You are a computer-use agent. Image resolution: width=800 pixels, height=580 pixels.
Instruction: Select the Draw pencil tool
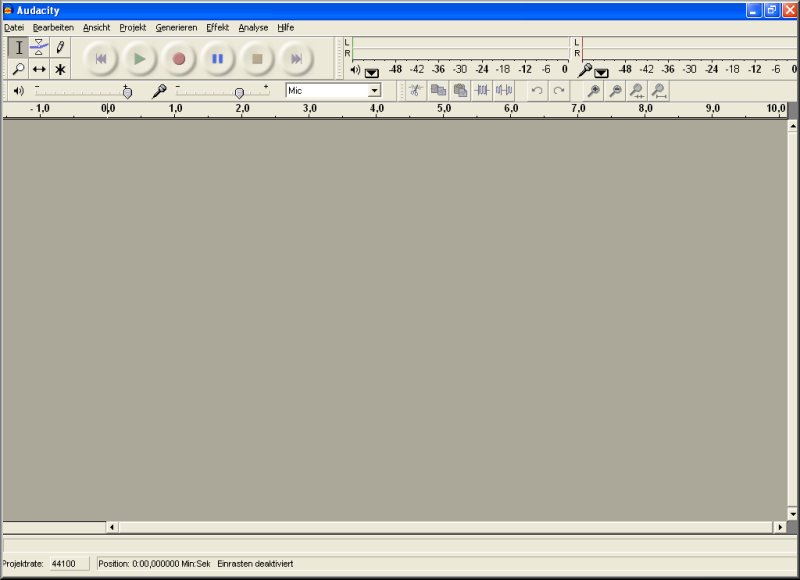(60, 47)
